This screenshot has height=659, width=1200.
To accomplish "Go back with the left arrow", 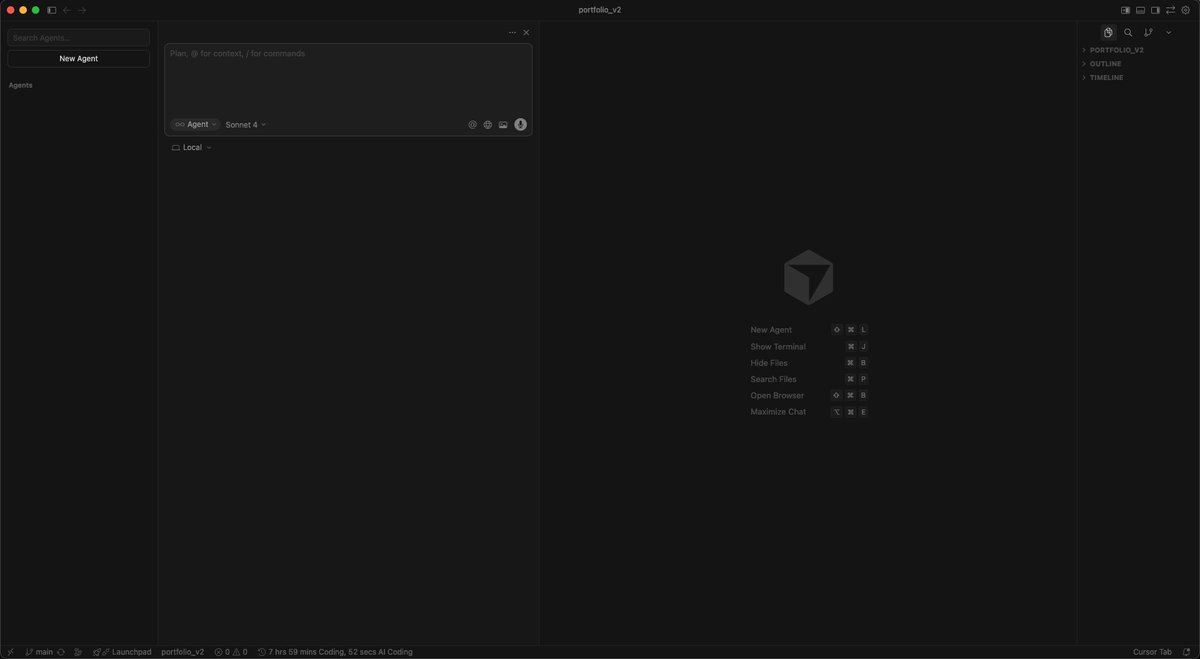I will click(67, 10).
